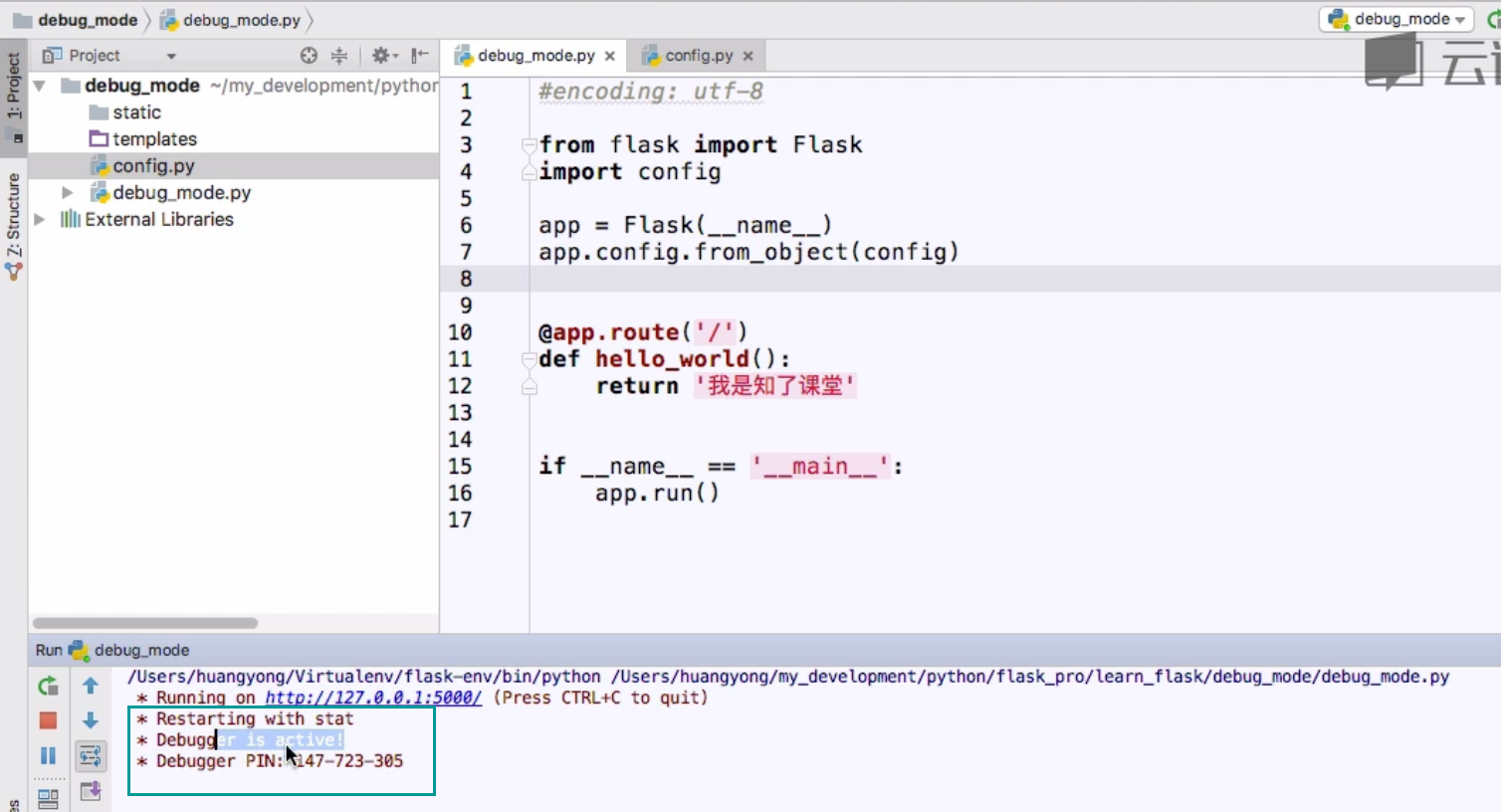Image resolution: width=1501 pixels, height=812 pixels.
Task: Open the Project view settings gear
Action: (x=381, y=55)
